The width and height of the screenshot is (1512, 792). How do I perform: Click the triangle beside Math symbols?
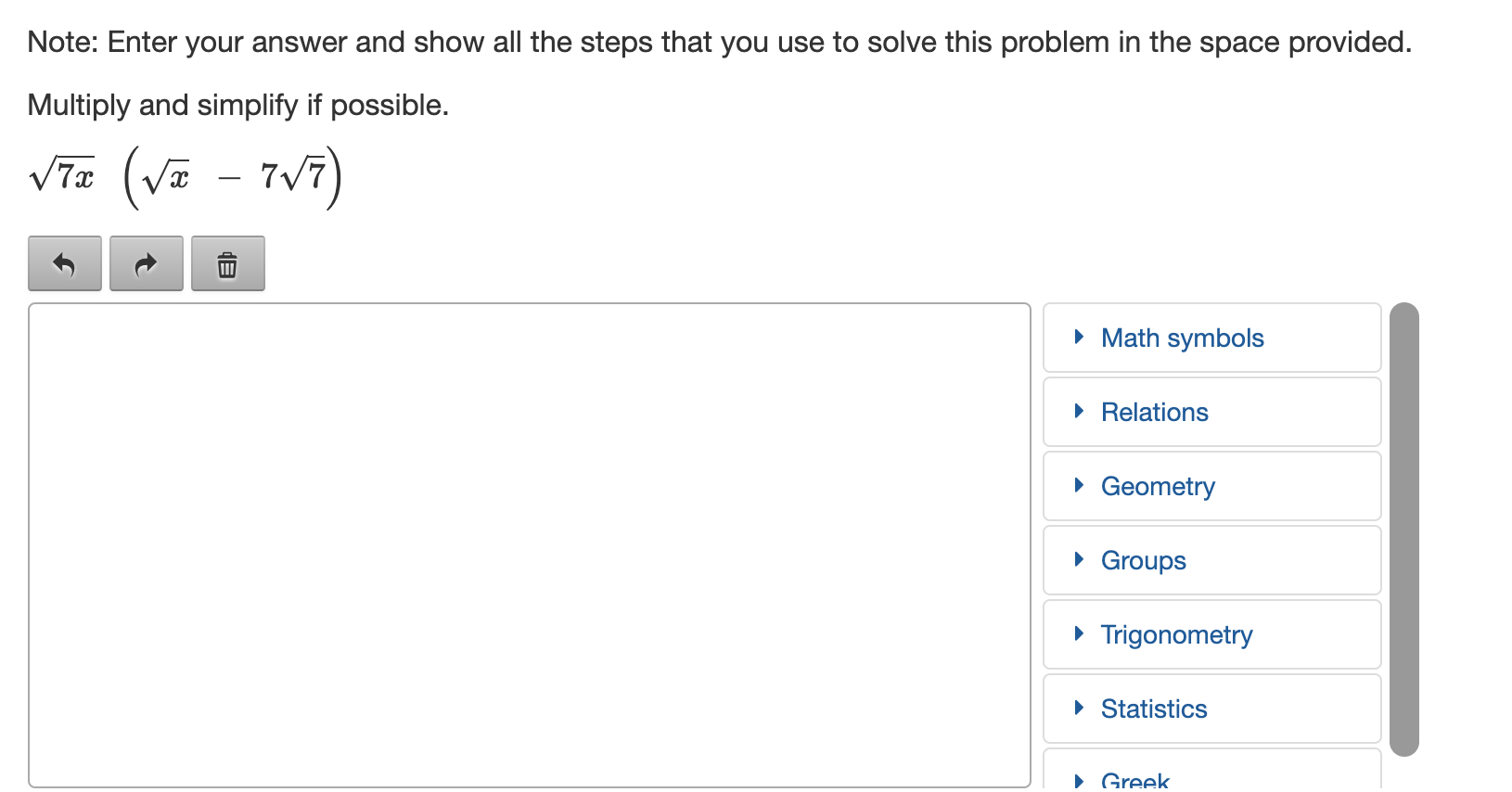coord(1079,337)
